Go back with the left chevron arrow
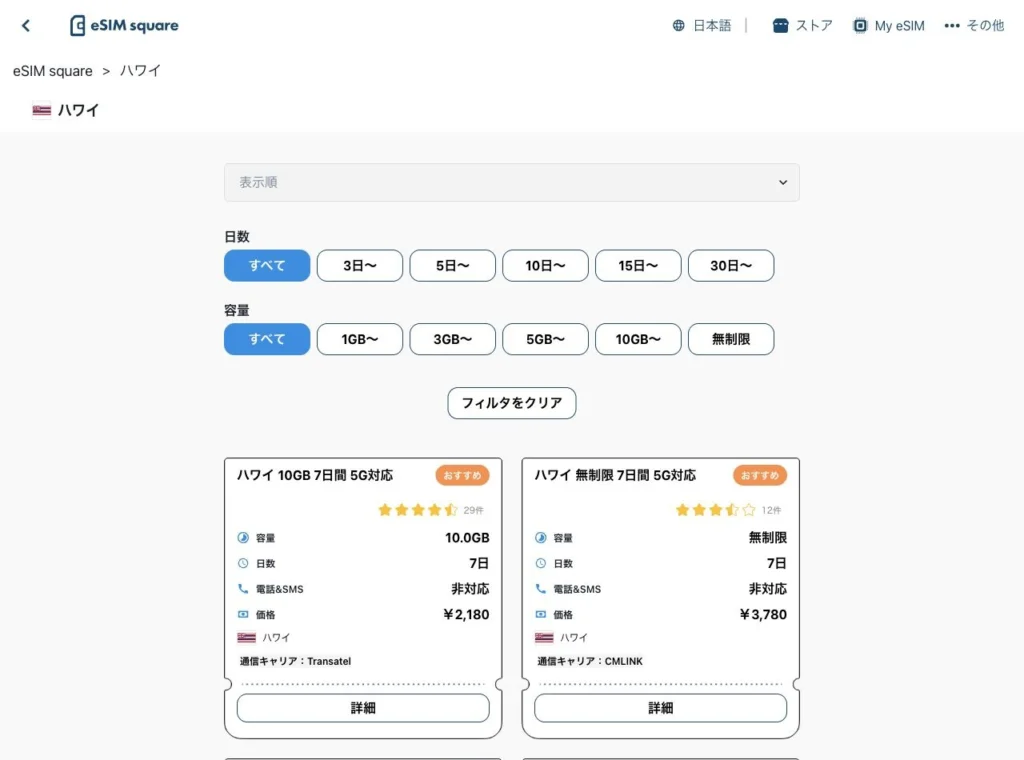 point(25,25)
